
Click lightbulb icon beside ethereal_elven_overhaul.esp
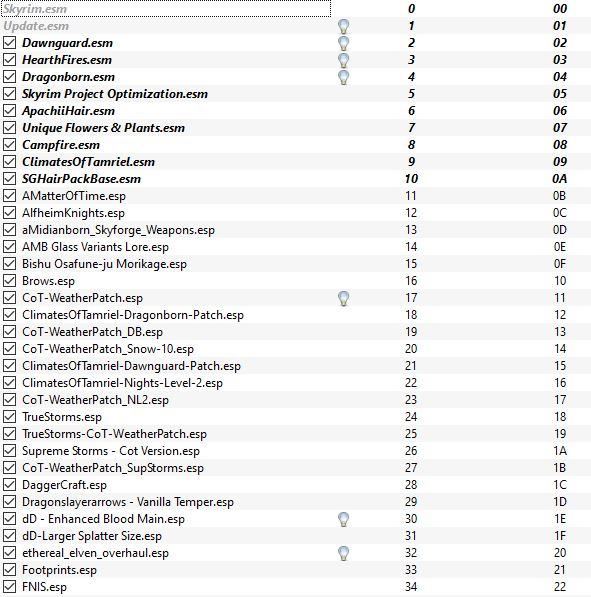pos(343,553)
